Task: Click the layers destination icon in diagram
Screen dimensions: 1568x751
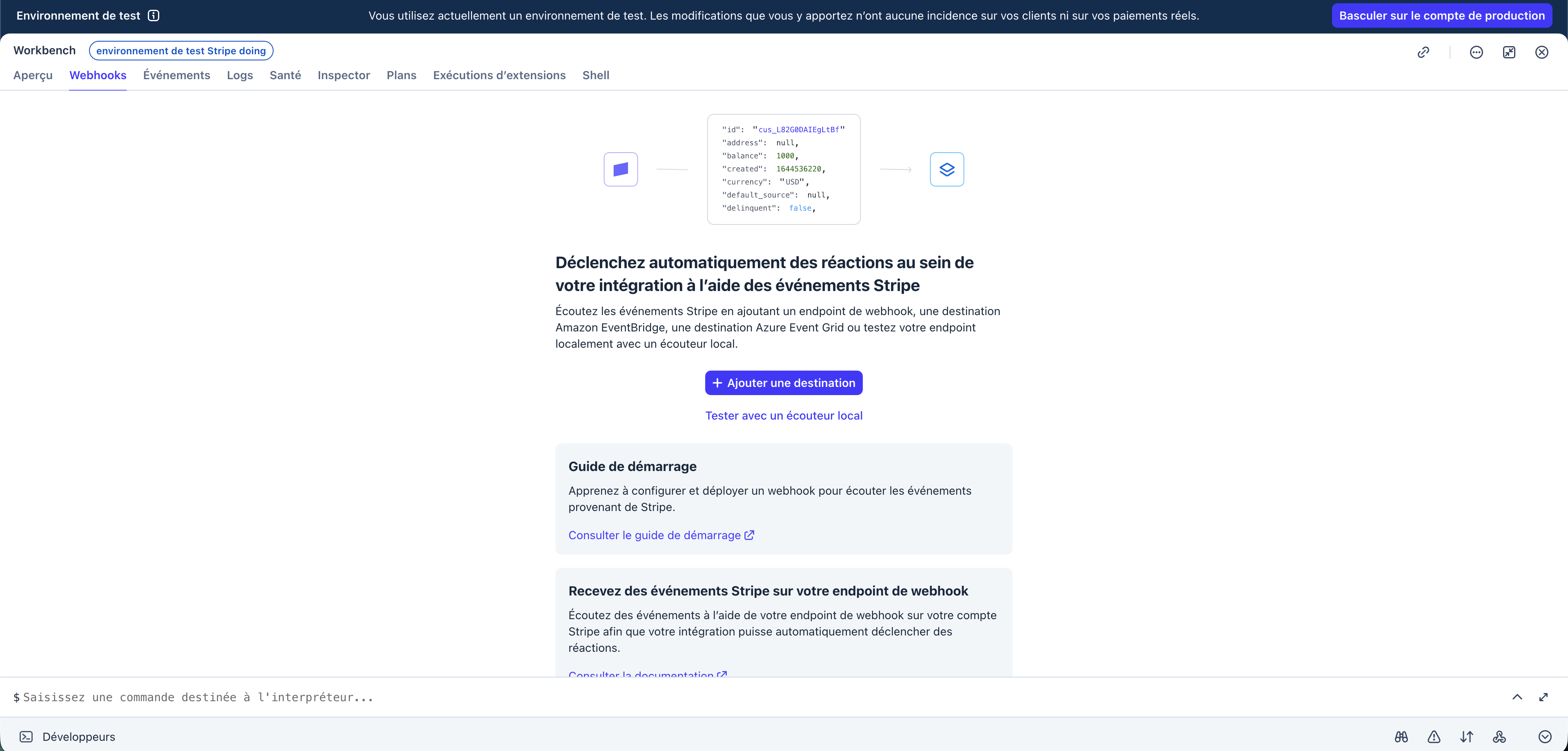Action: [947, 169]
